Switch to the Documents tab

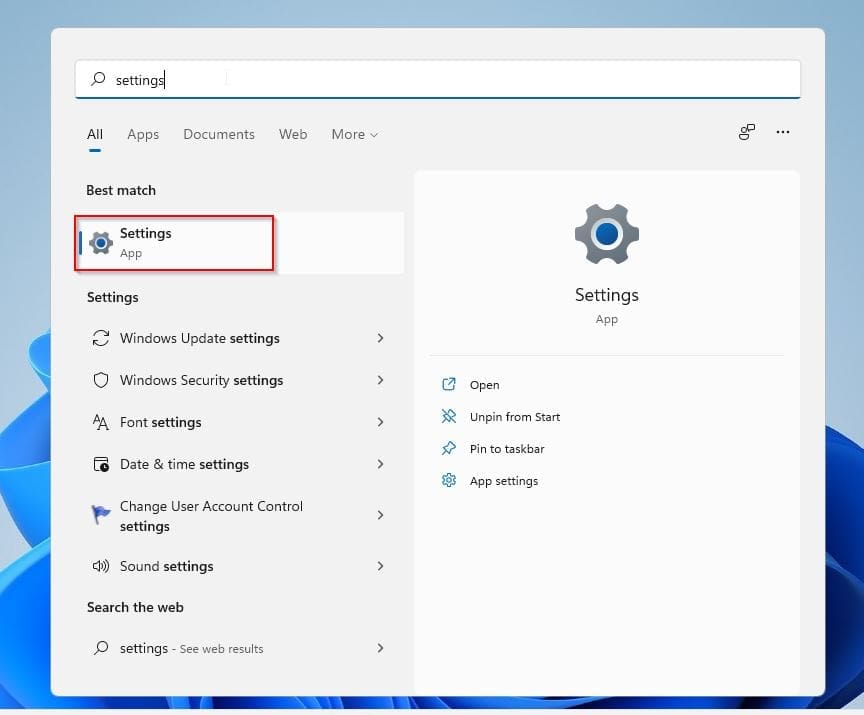tap(219, 134)
